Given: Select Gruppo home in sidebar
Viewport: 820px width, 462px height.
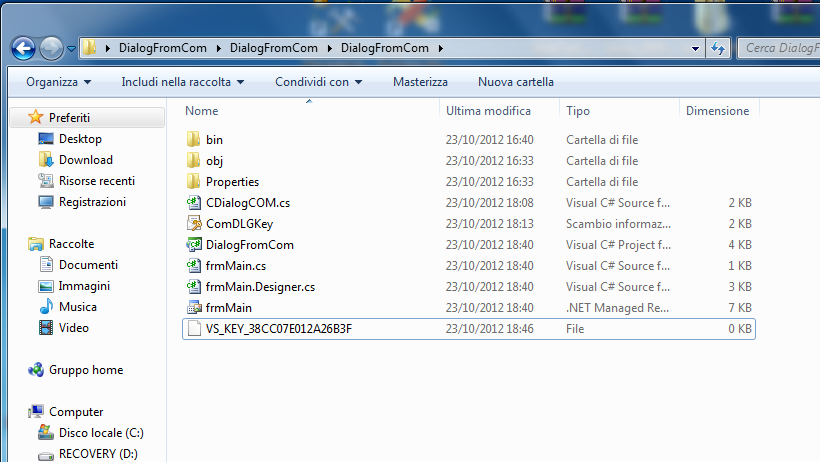Looking at the screenshot, I should pyautogui.click(x=86, y=370).
